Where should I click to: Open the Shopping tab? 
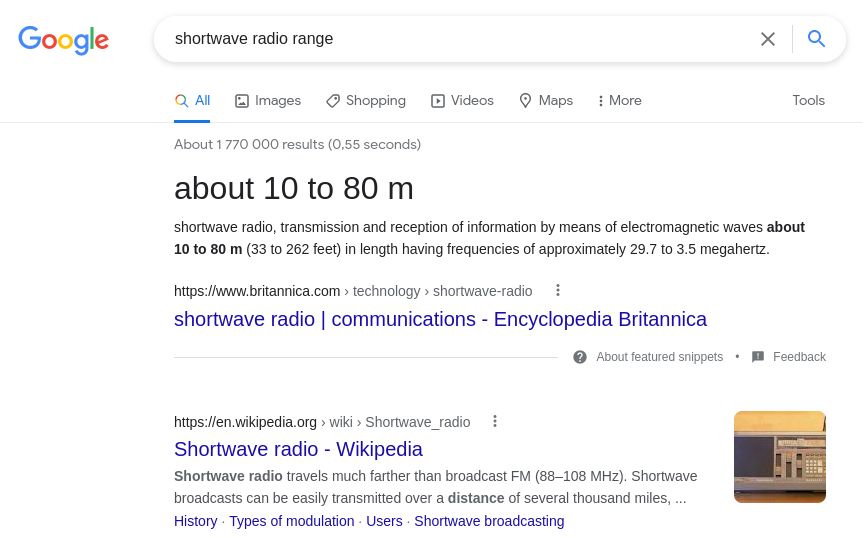pos(366,101)
